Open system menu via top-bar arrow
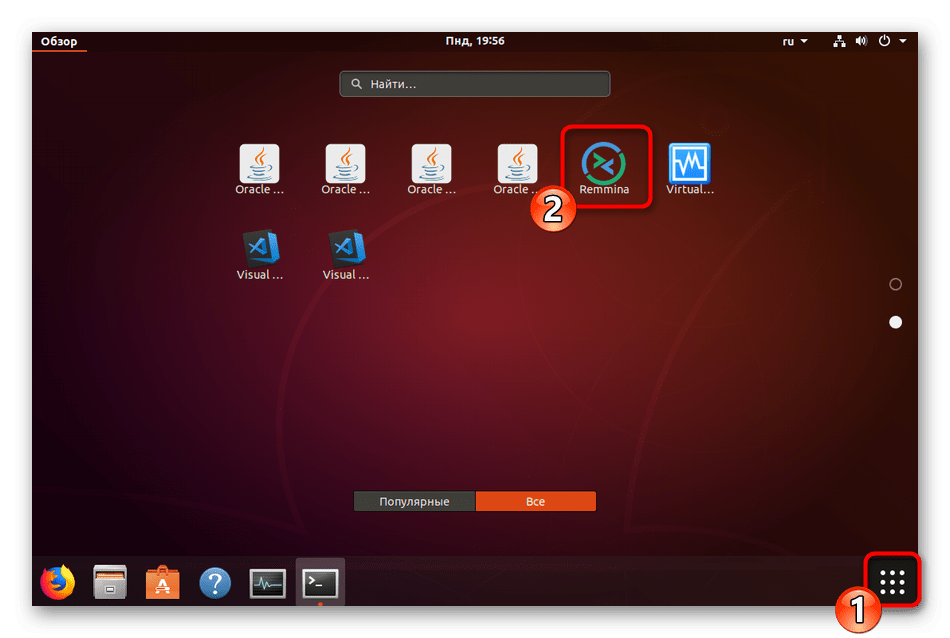Viewport: 950px width, 638px height. pyautogui.click(x=903, y=41)
